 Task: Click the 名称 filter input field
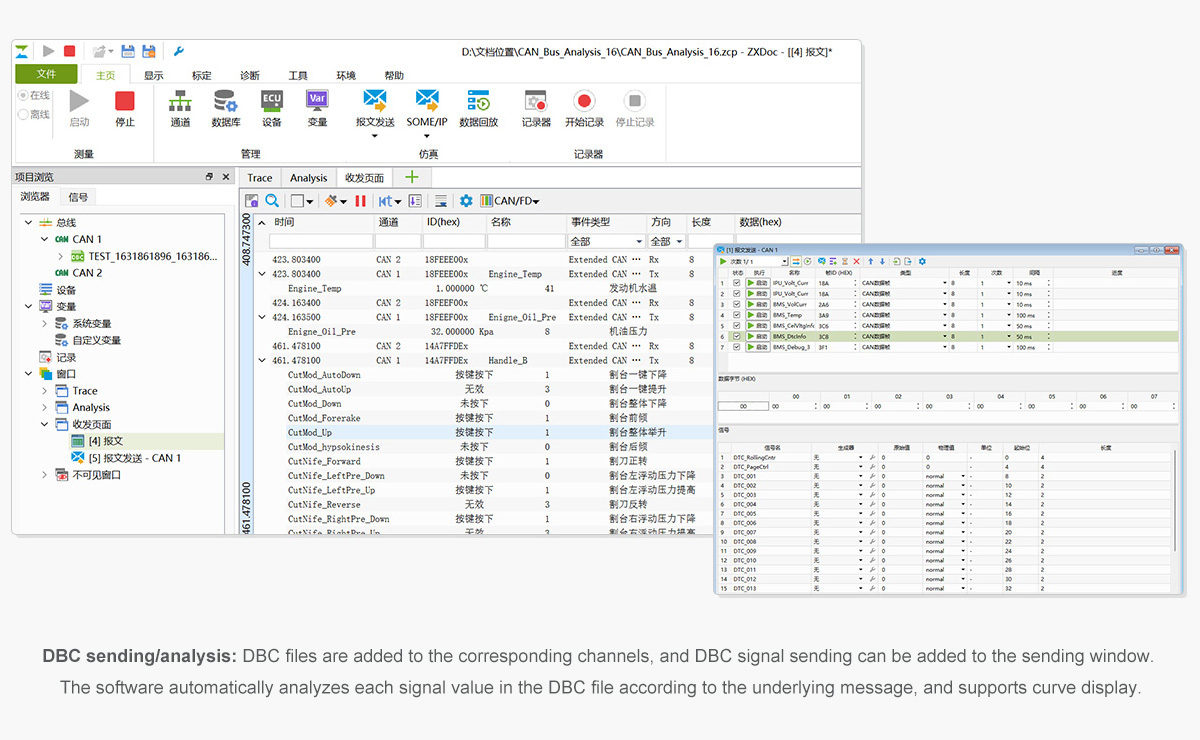click(x=526, y=242)
